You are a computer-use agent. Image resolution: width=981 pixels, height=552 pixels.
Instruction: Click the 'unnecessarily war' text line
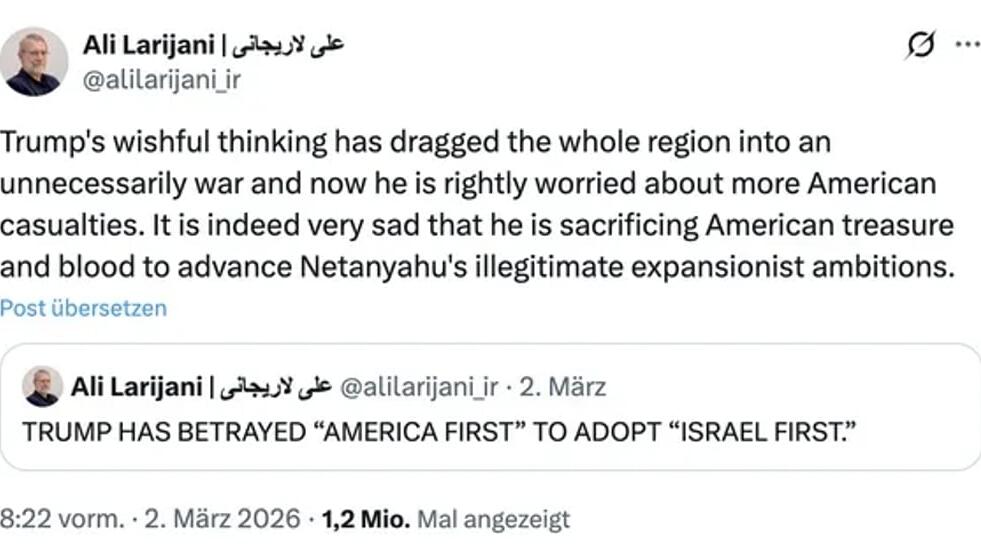[x=468, y=184]
